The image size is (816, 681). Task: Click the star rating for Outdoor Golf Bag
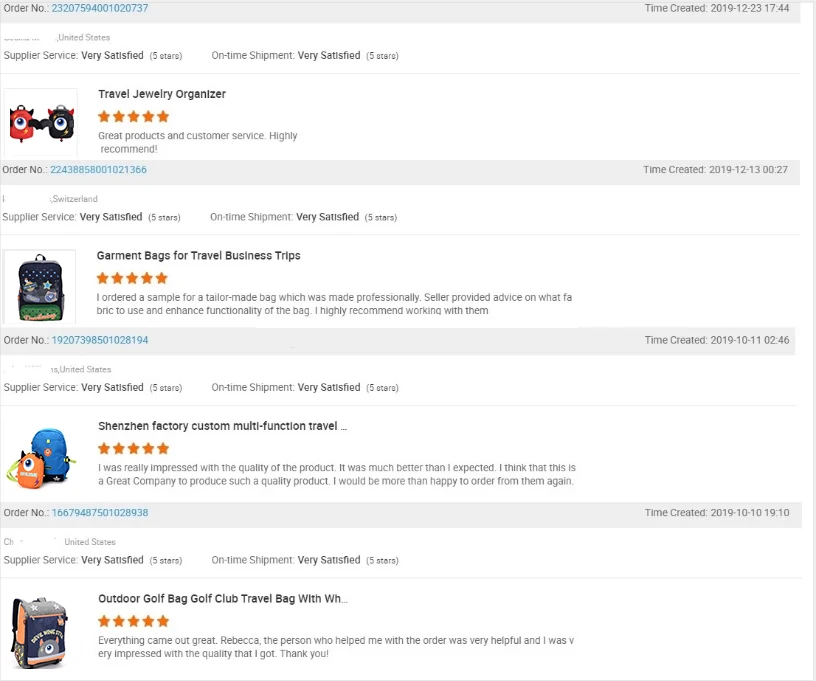[x=134, y=621]
